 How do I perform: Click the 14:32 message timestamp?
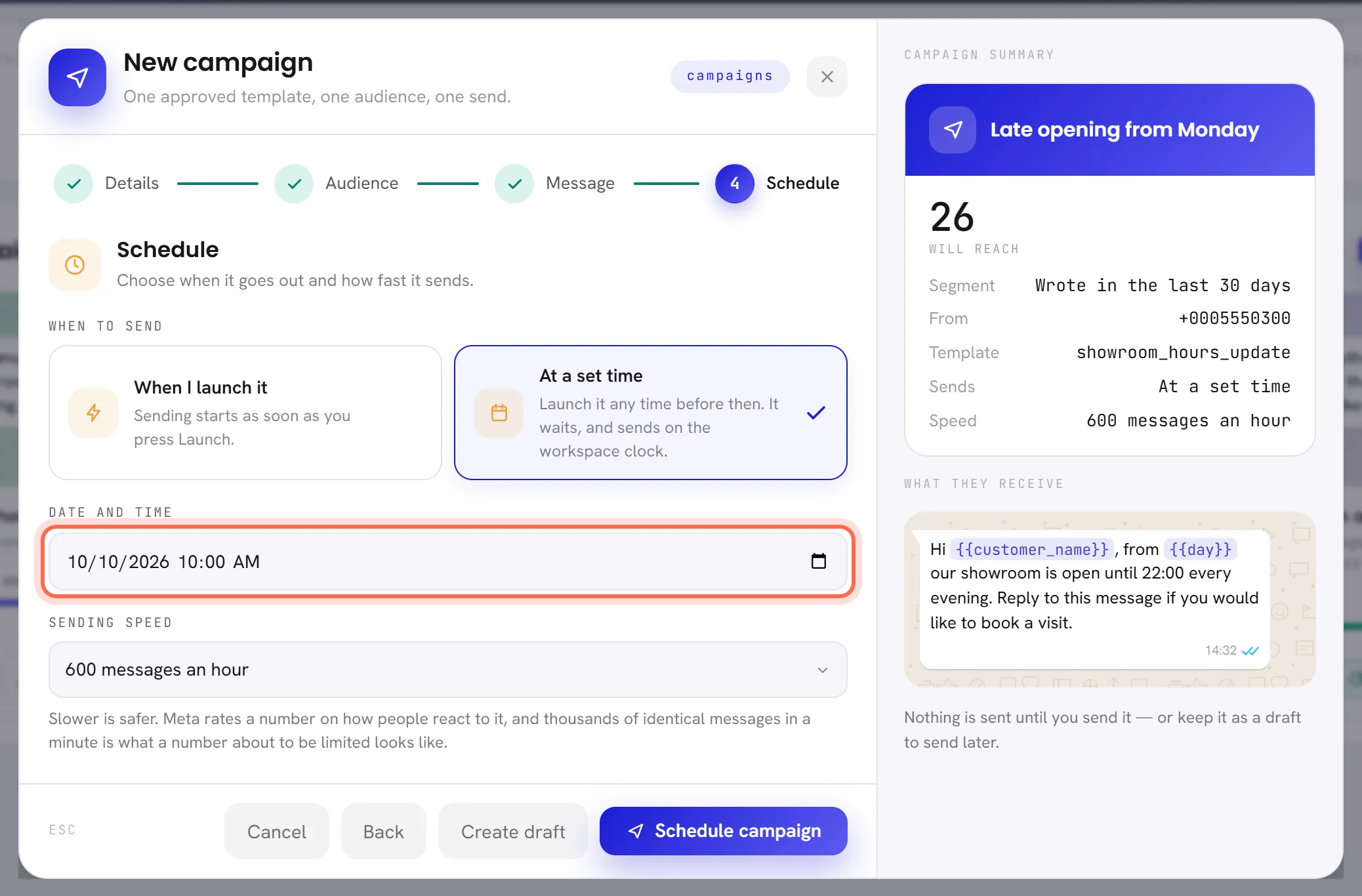1220,650
